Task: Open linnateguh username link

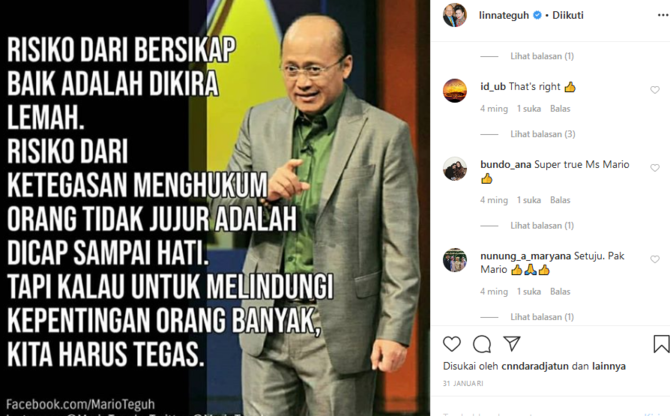Action: (x=504, y=15)
